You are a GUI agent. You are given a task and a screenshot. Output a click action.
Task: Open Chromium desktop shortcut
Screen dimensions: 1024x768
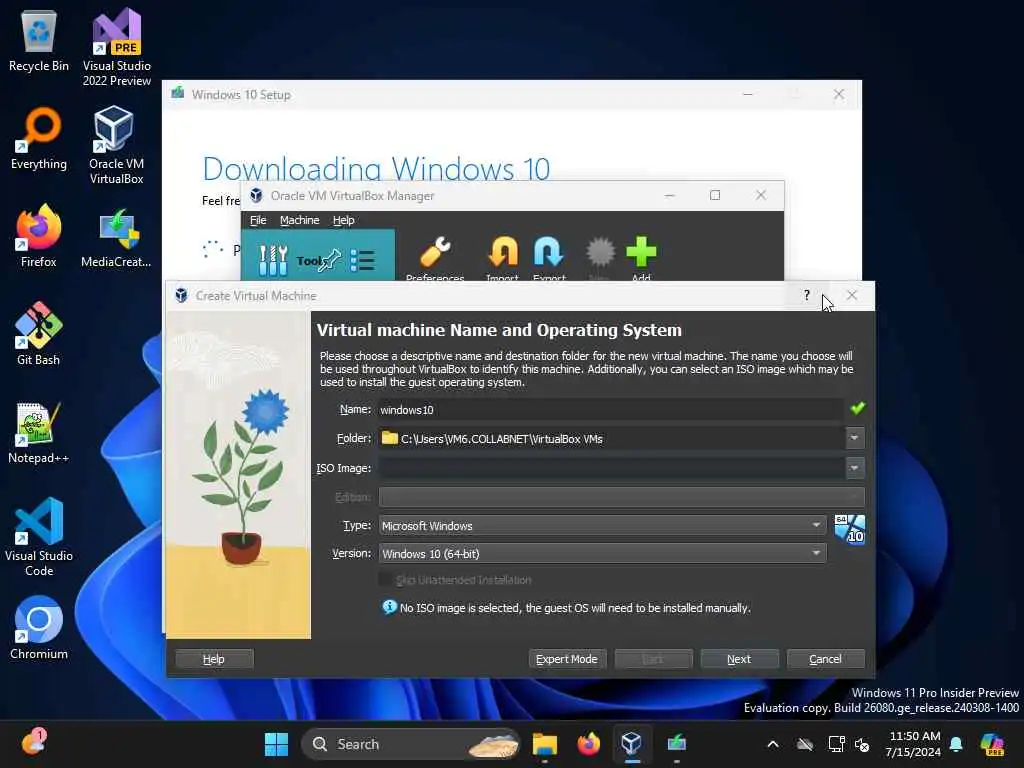coord(39,628)
